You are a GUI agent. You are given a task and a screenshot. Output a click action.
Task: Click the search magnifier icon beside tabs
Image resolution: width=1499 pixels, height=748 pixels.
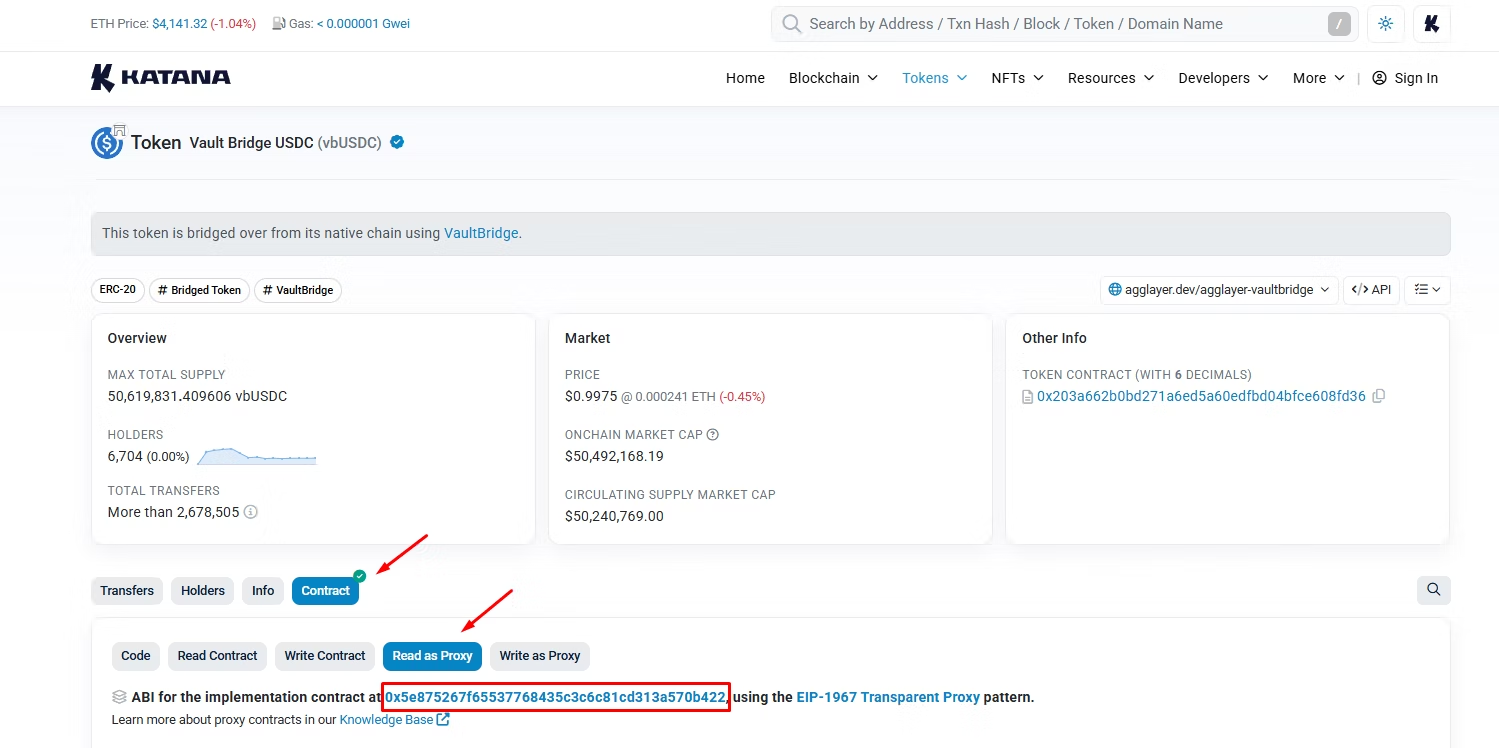pos(1433,590)
